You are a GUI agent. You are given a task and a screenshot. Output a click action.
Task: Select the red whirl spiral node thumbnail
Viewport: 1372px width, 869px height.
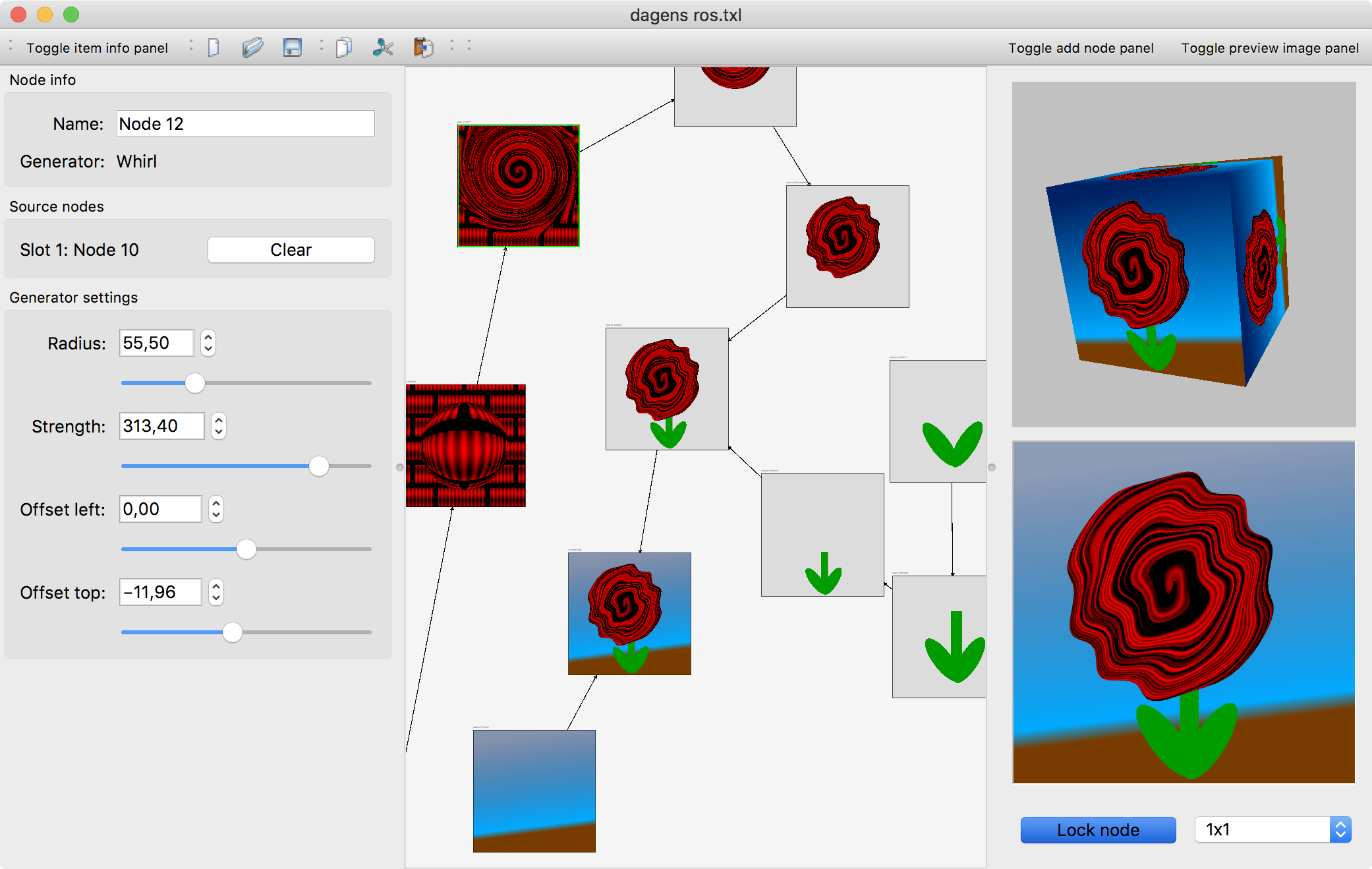pos(519,186)
